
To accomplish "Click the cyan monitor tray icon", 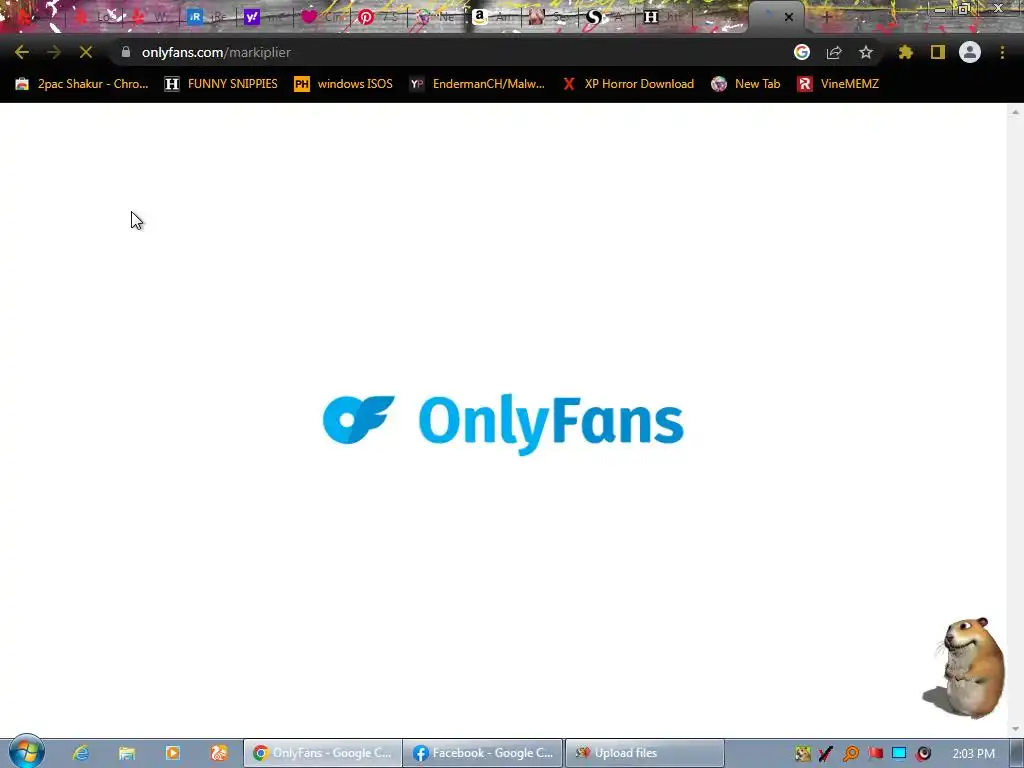I will tap(899, 753).
